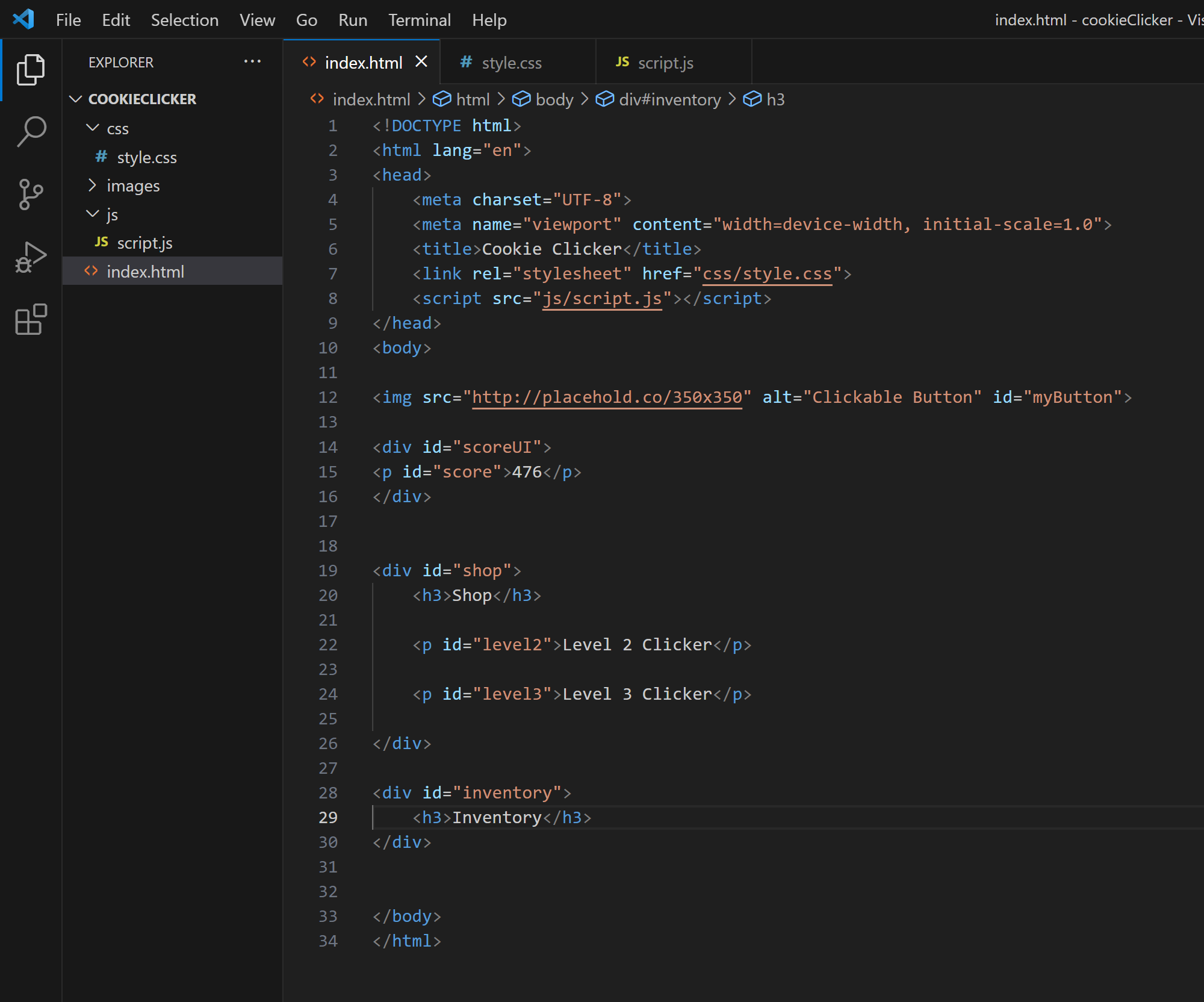Click JS icon beside script.js in tree

click(101, 241)
